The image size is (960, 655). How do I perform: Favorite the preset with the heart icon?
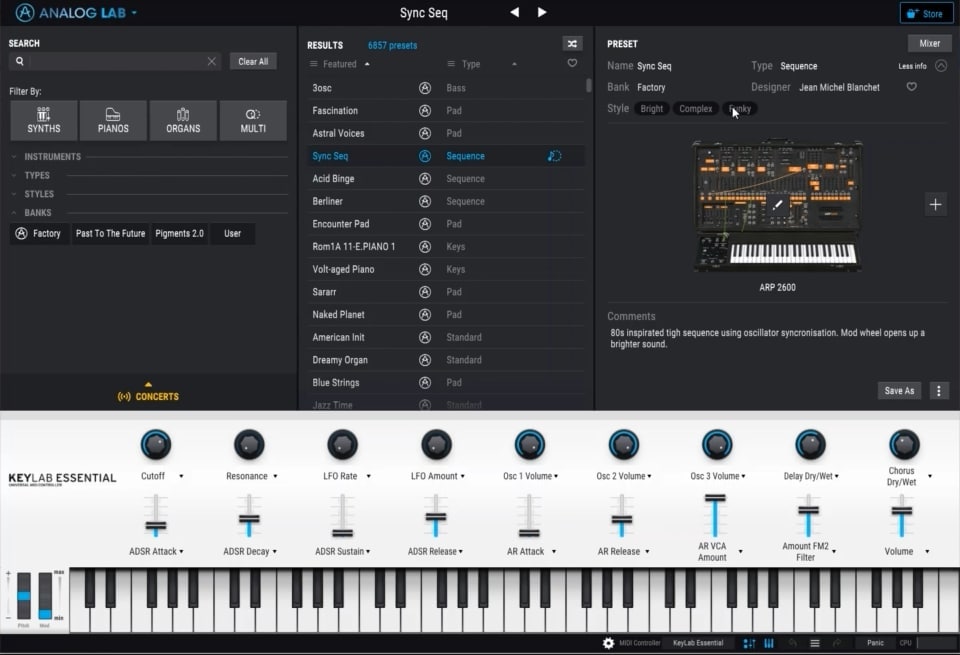pyautogui.click(x=911, y=87)
